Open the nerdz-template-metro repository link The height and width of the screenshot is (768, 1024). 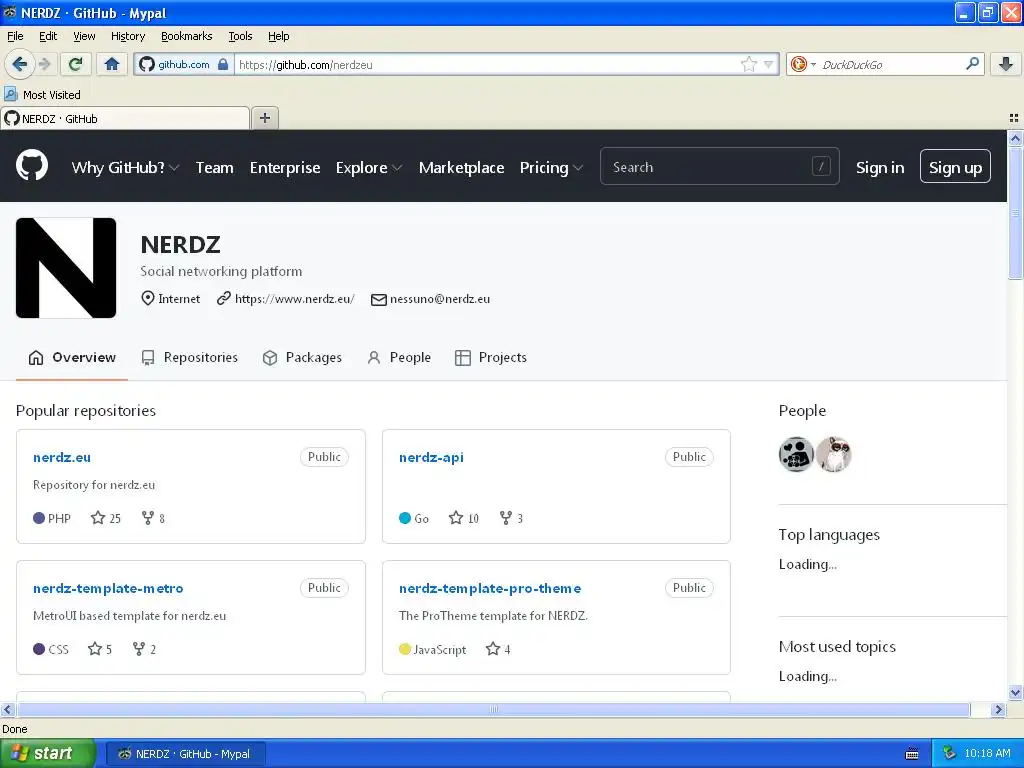click(108, 588)
